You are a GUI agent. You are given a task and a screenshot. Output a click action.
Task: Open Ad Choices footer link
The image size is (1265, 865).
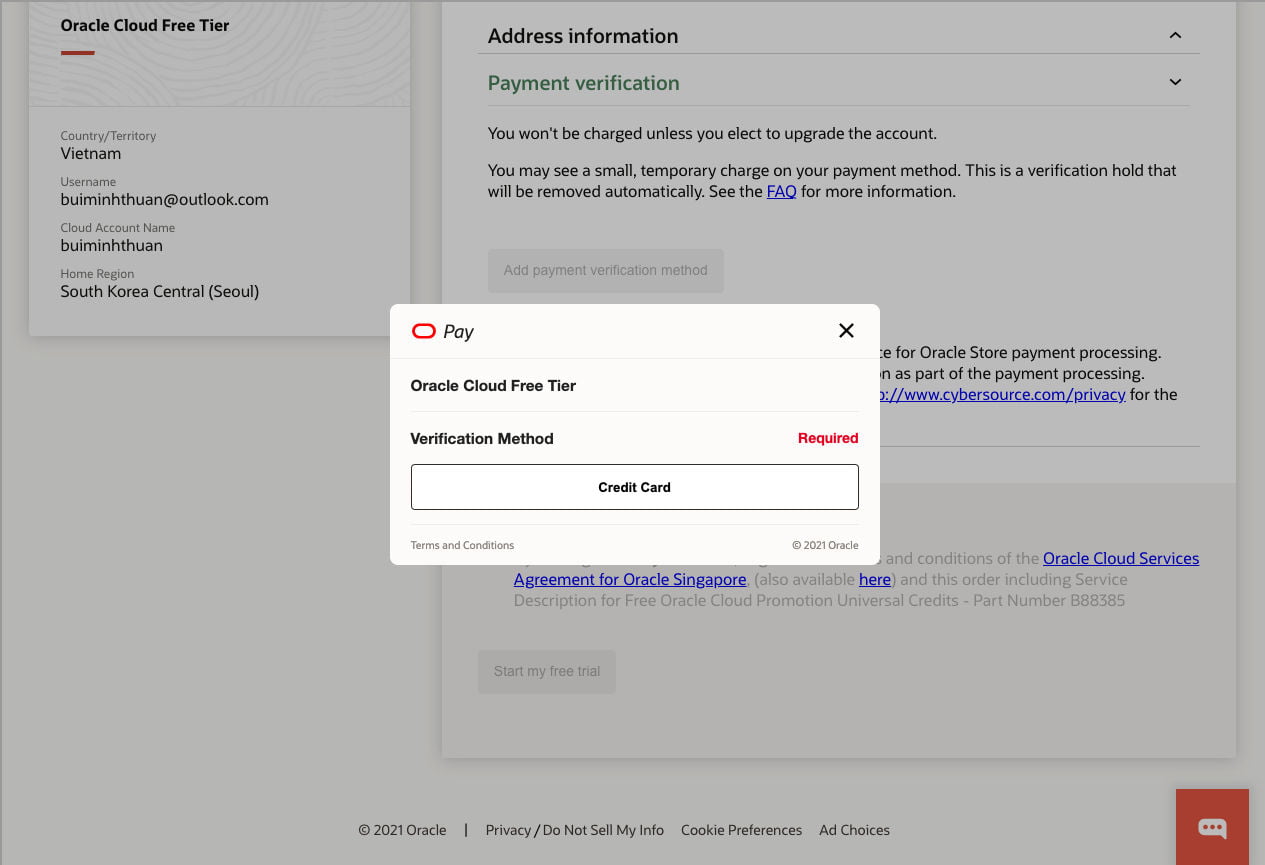854,830
